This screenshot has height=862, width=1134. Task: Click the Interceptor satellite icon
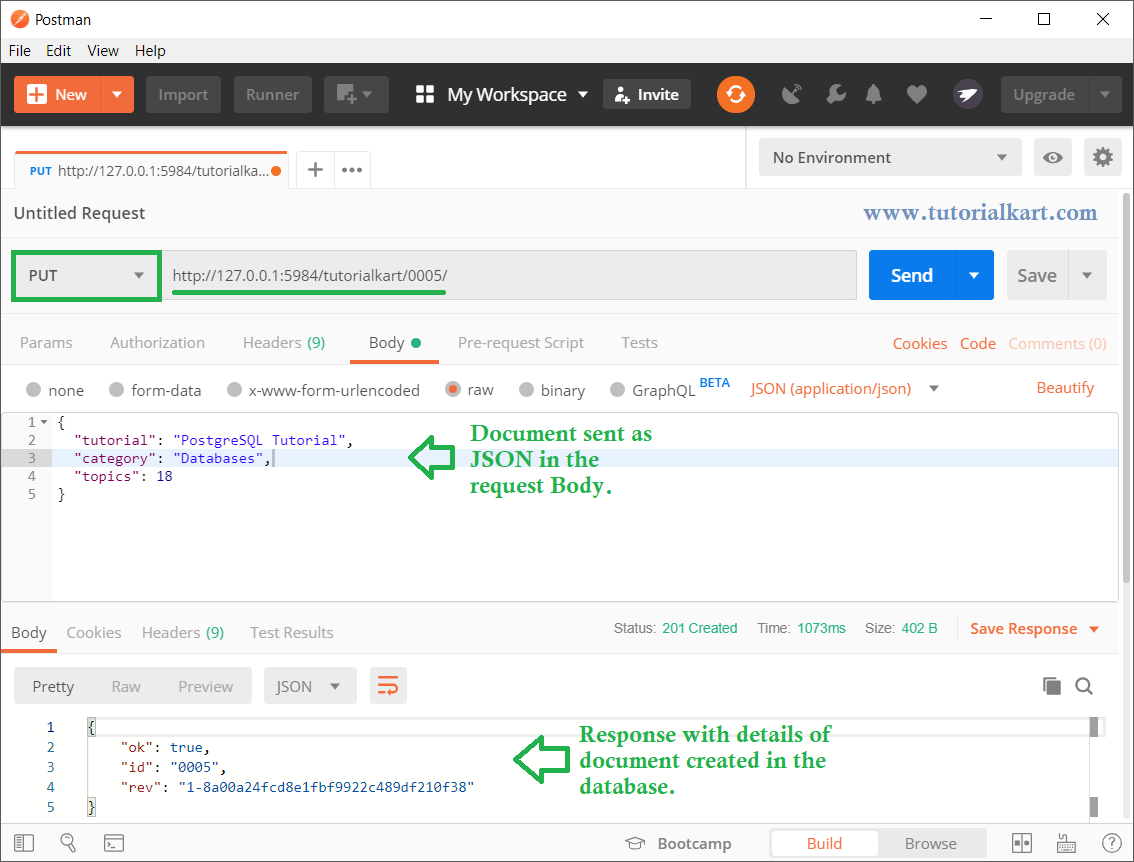coord(792,94)
